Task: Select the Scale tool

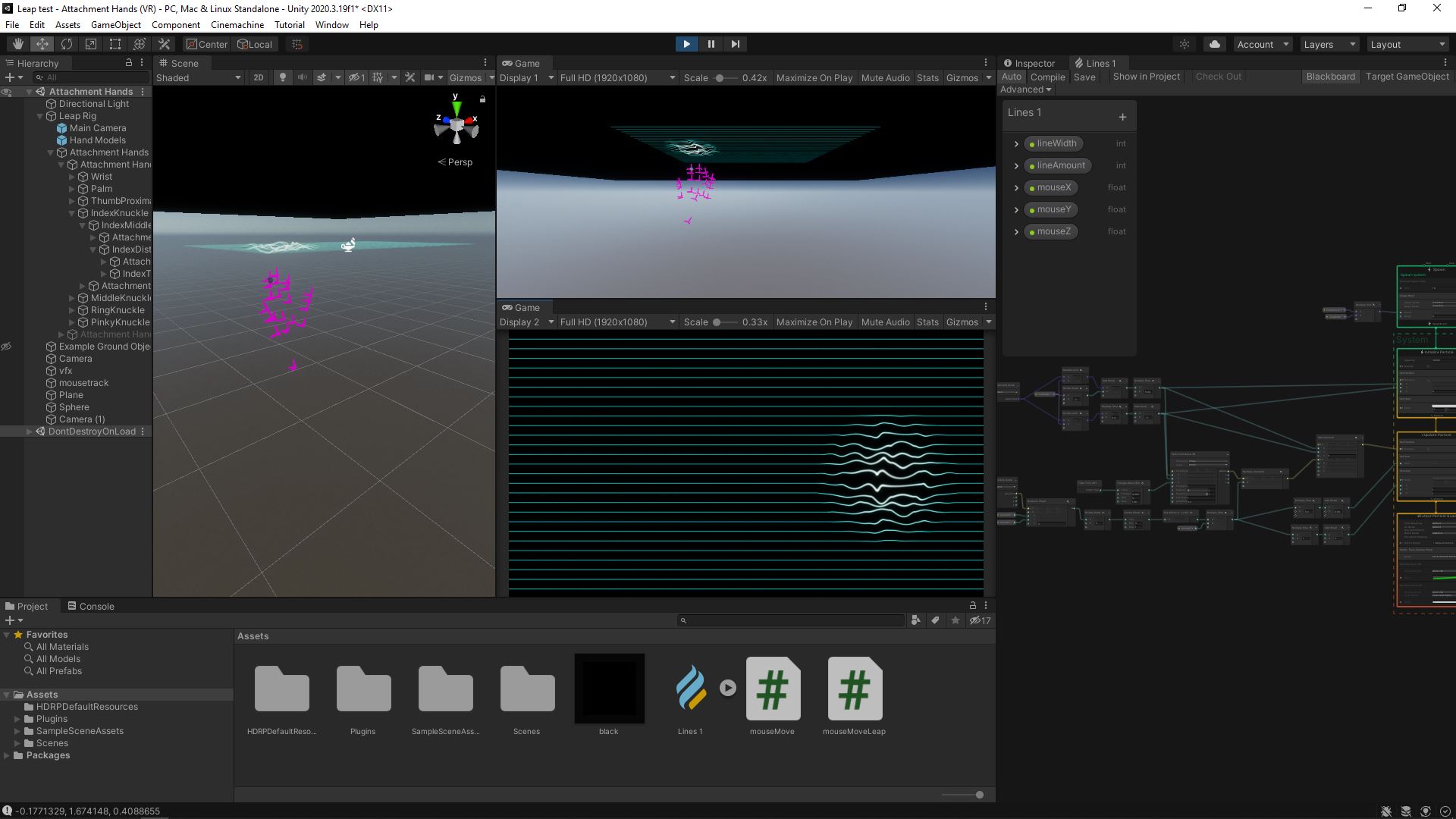Action: coord(91,44)
